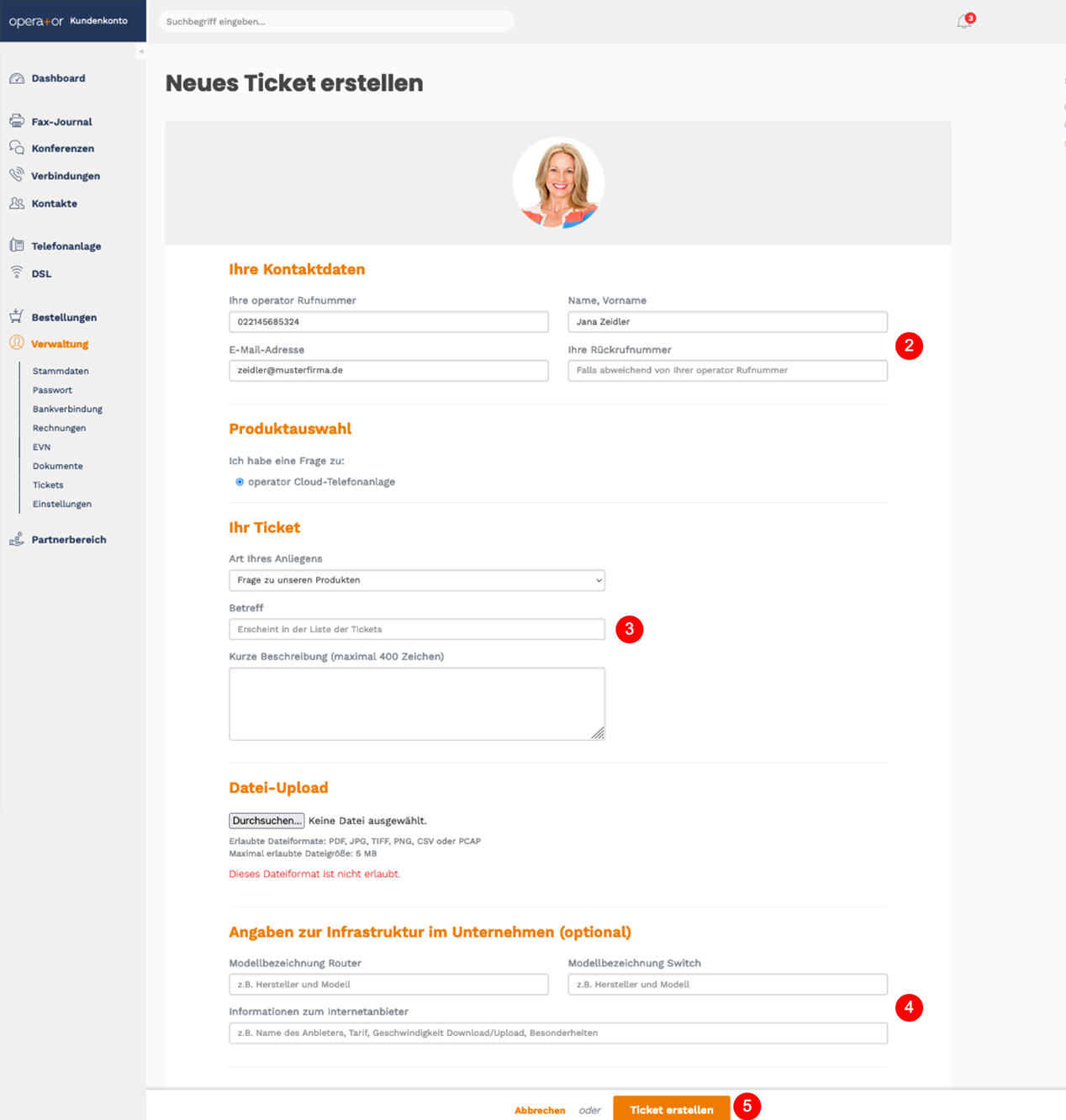Click the Ticket erstellen button
The width and height of the screenshot is (1066, 1120).
click(672, 1109)
